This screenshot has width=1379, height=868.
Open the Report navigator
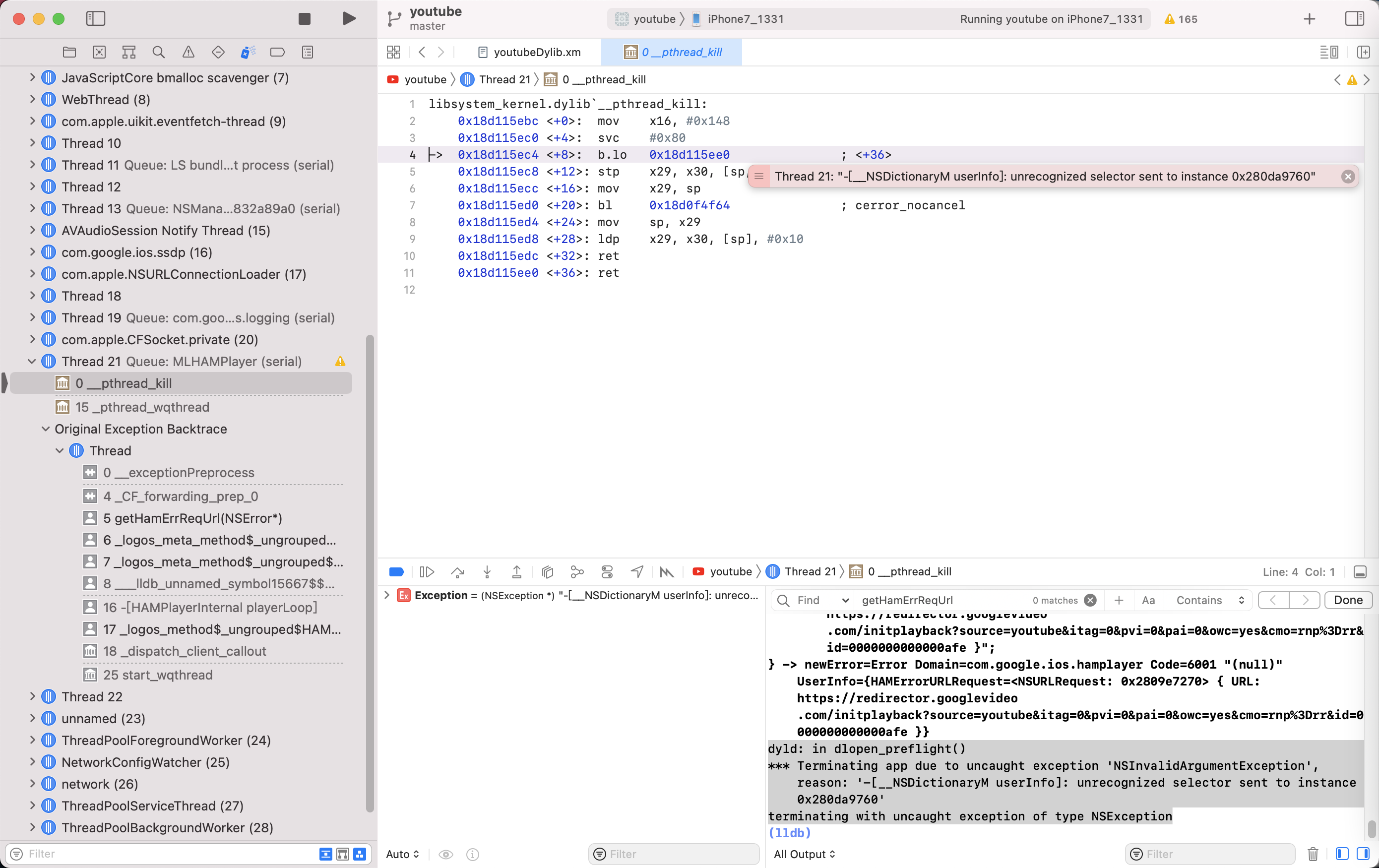pos(308,52)
